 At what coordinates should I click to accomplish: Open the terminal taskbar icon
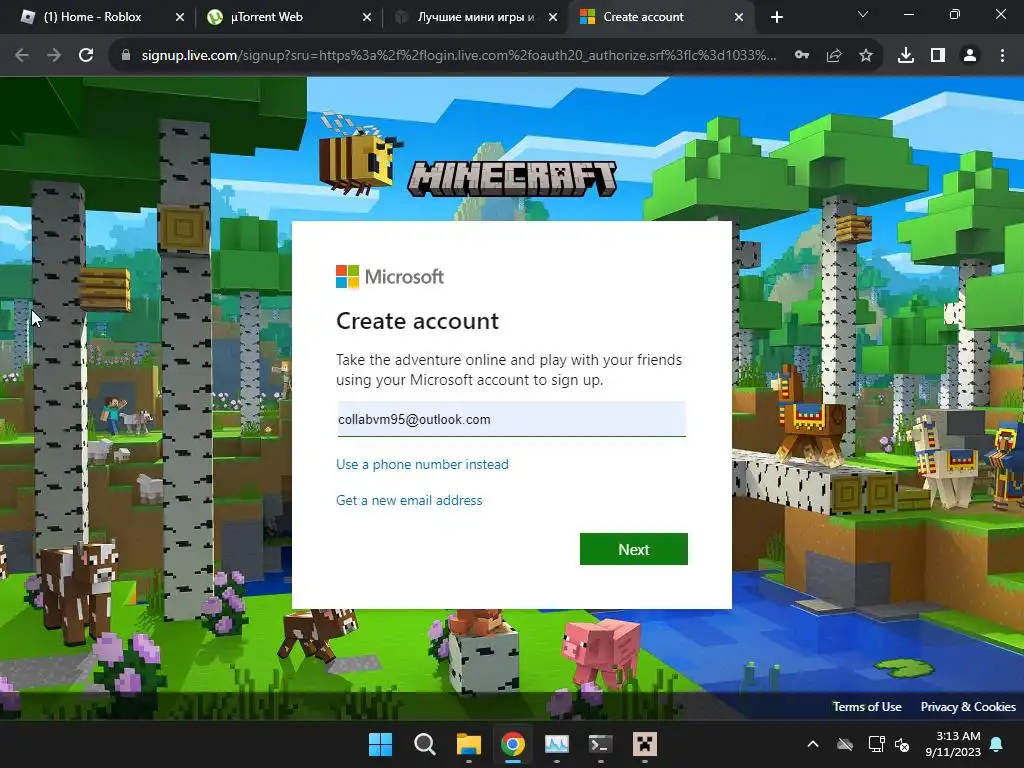pyautogui.click(x=600, y=744)
